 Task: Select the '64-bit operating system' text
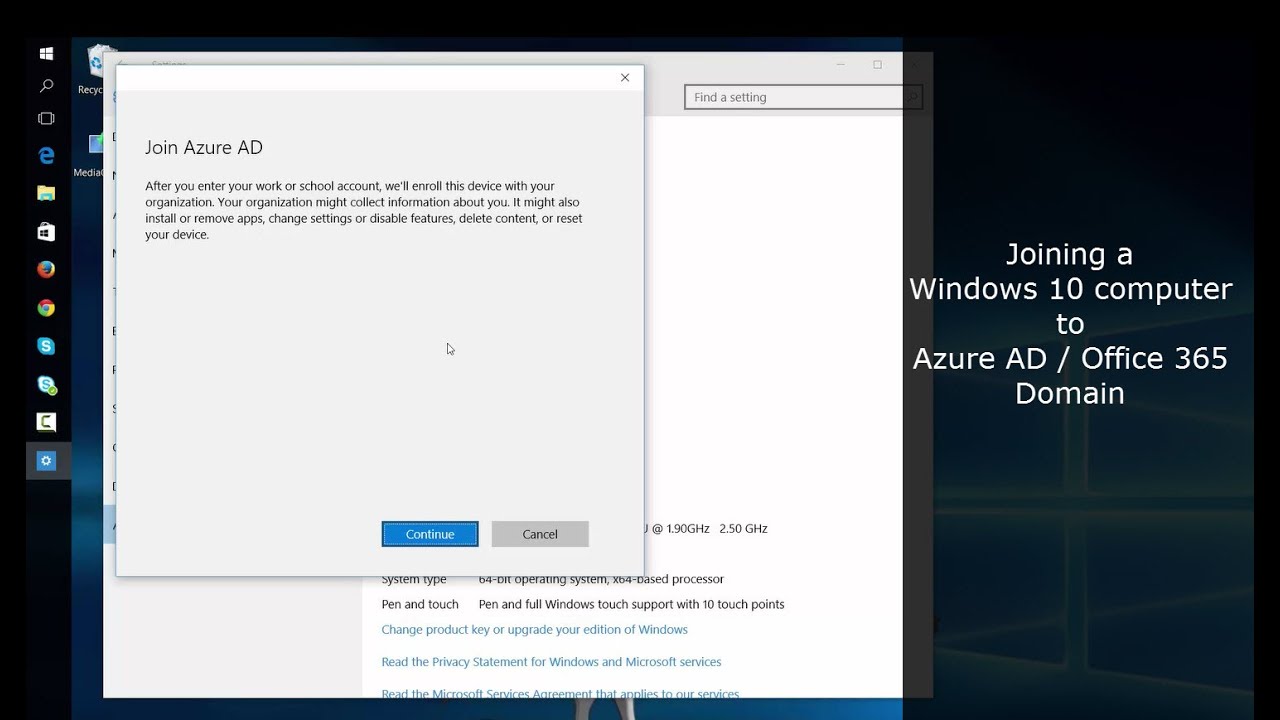[601, 579]
